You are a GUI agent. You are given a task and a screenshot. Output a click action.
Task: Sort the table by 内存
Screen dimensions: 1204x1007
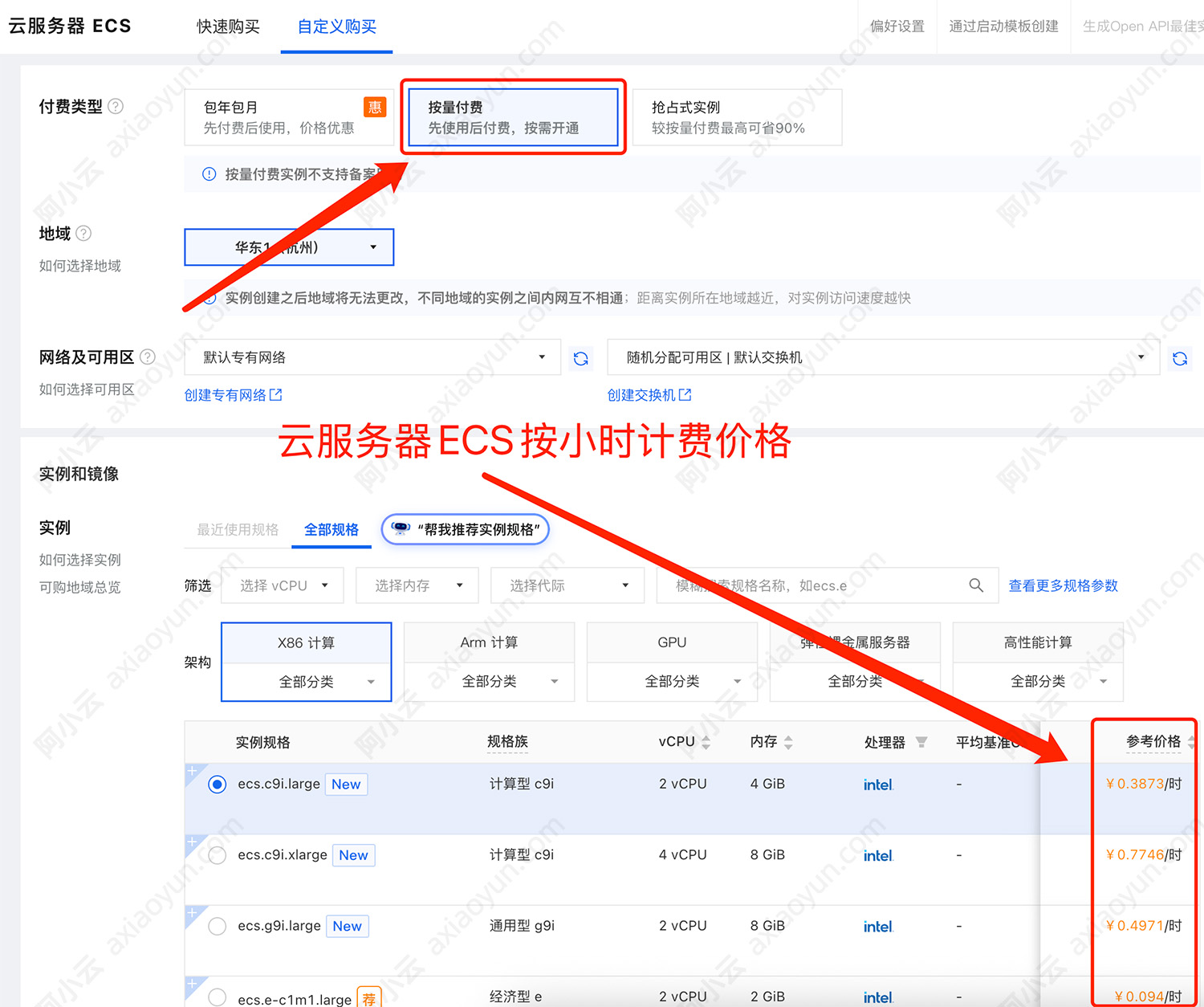pos(788,742)
